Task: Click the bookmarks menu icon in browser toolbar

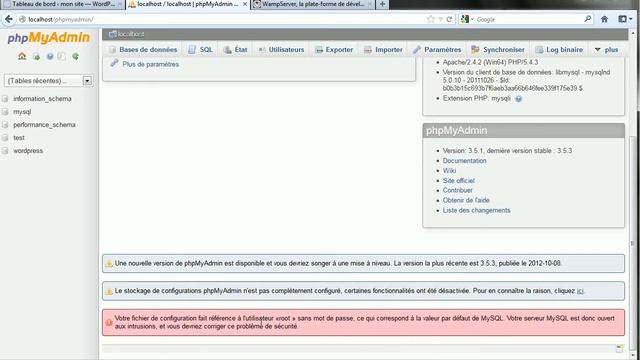Action: pos(625,19)
